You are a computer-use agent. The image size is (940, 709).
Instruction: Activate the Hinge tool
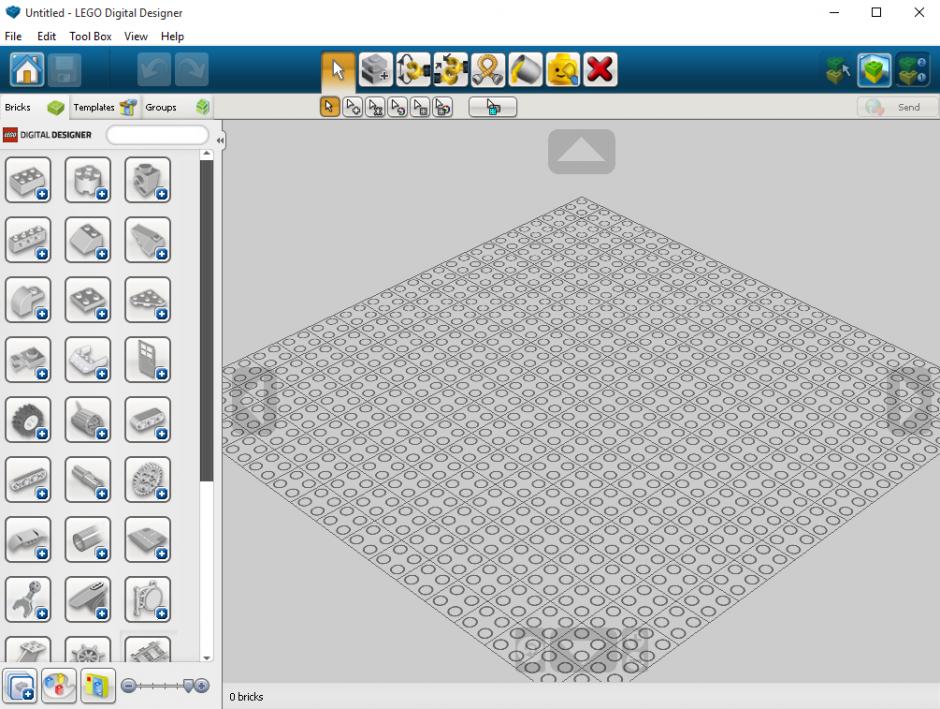pyautogui.click(x=413, y=69)
